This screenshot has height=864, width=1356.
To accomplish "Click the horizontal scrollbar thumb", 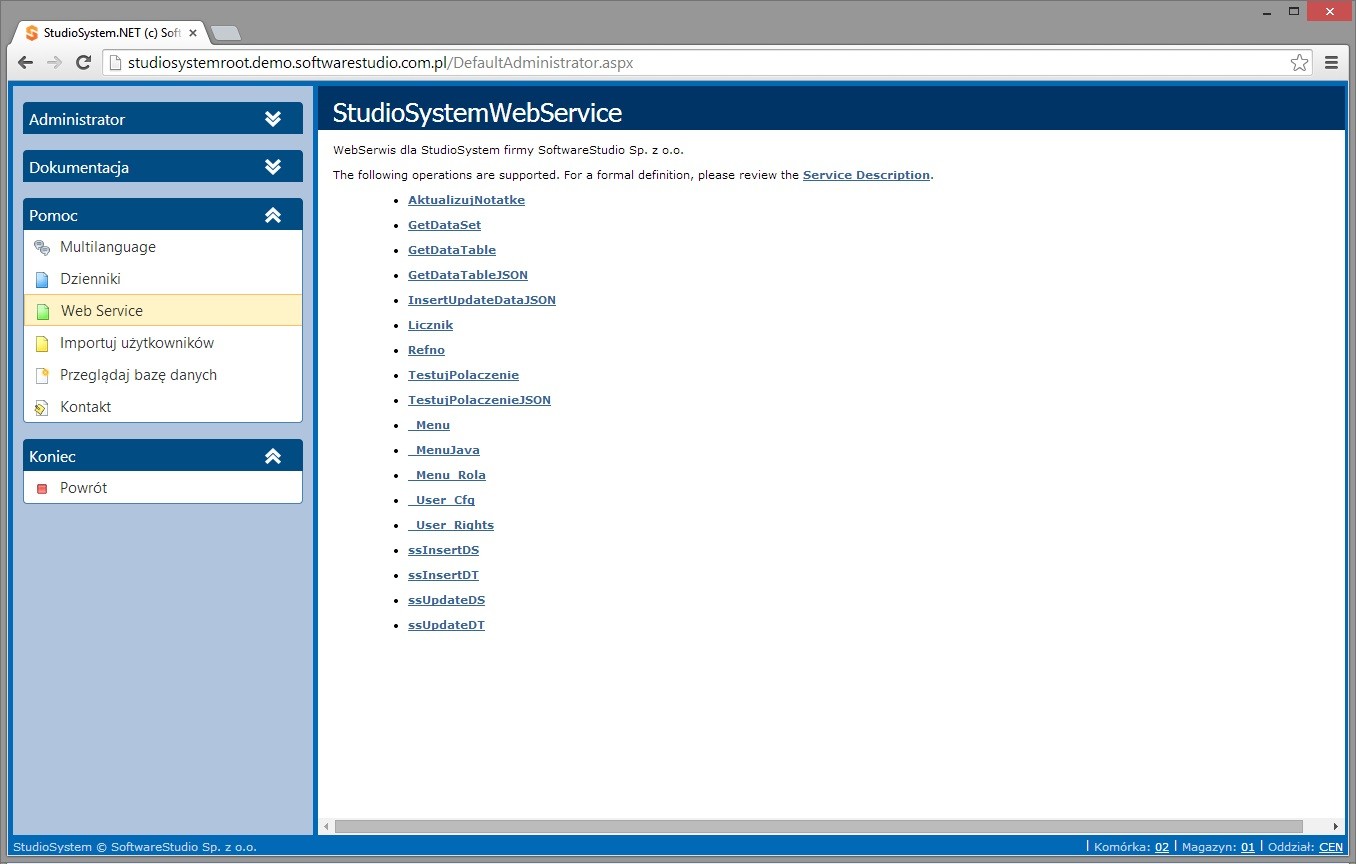I will coord(819,827).
